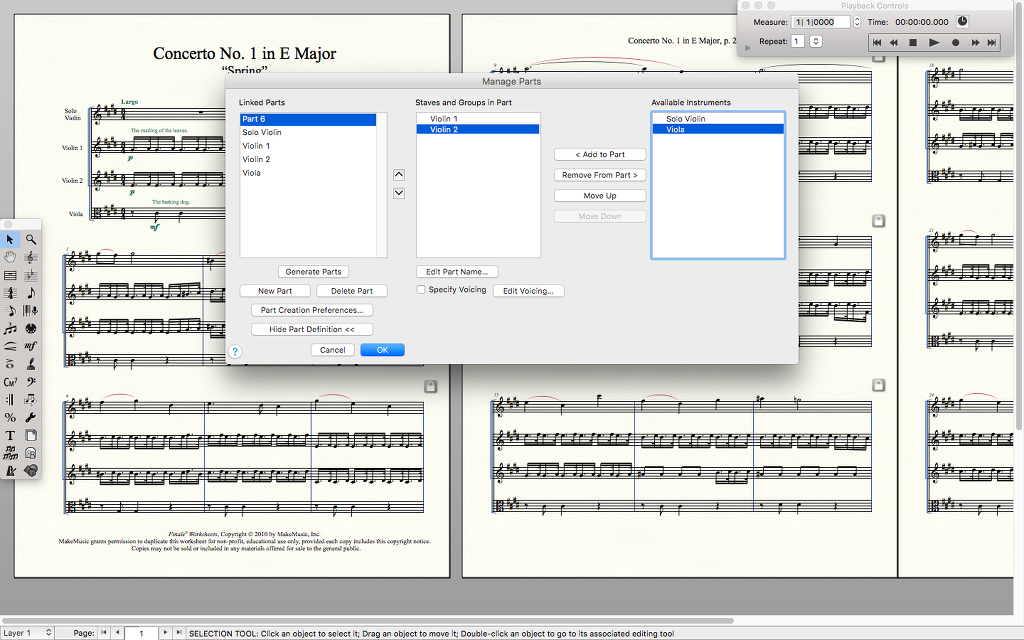This screenshot has height=640, width=1024.
Task: Move linked part up with arrow button
Action: [x=399, y=175]
